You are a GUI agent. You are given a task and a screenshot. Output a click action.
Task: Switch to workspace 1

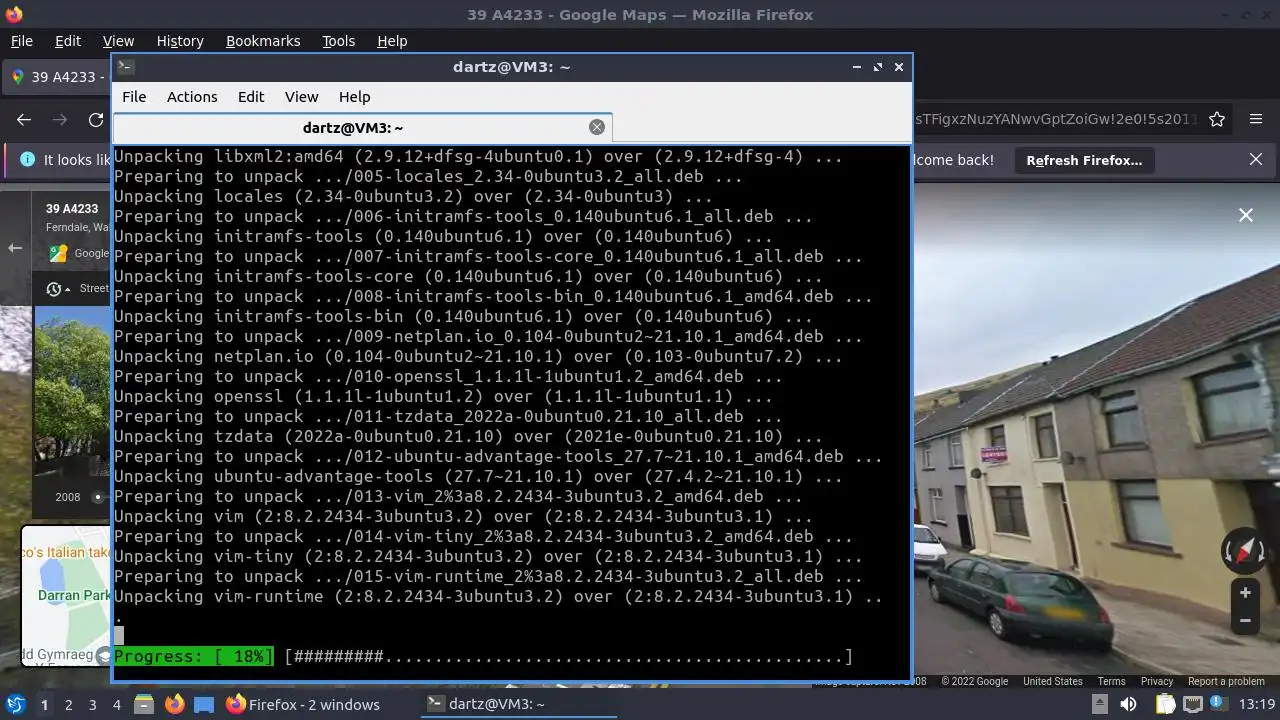[x=44, y=704]
